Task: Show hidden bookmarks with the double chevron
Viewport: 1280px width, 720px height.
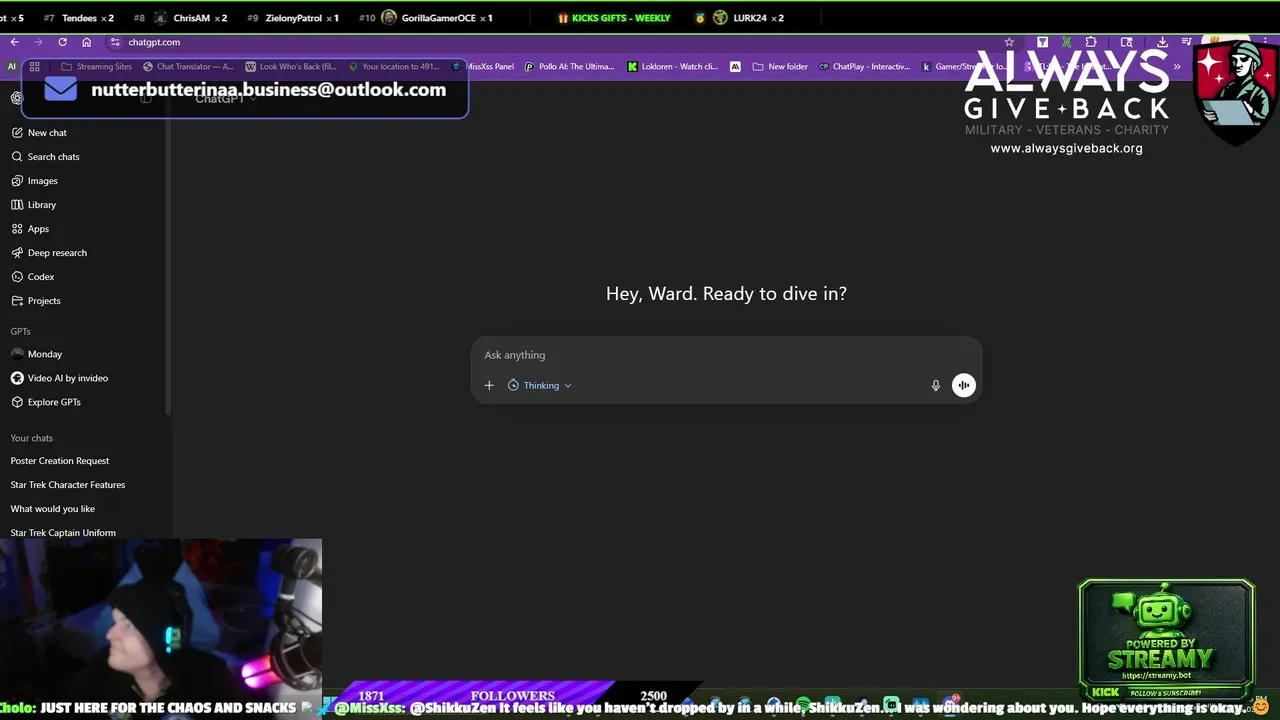Action: [x=1177, y=67]
